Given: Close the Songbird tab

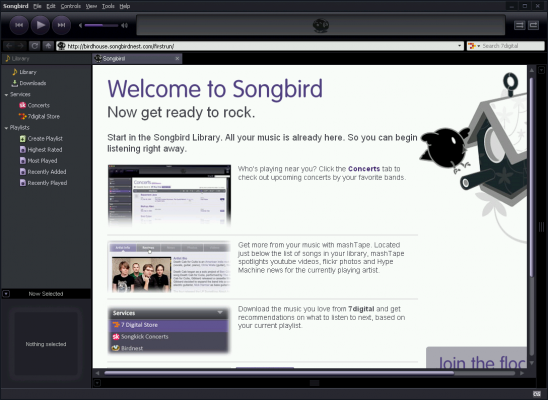Looking at the screenshot, I should pyautogui.click(x=177, y=59).
